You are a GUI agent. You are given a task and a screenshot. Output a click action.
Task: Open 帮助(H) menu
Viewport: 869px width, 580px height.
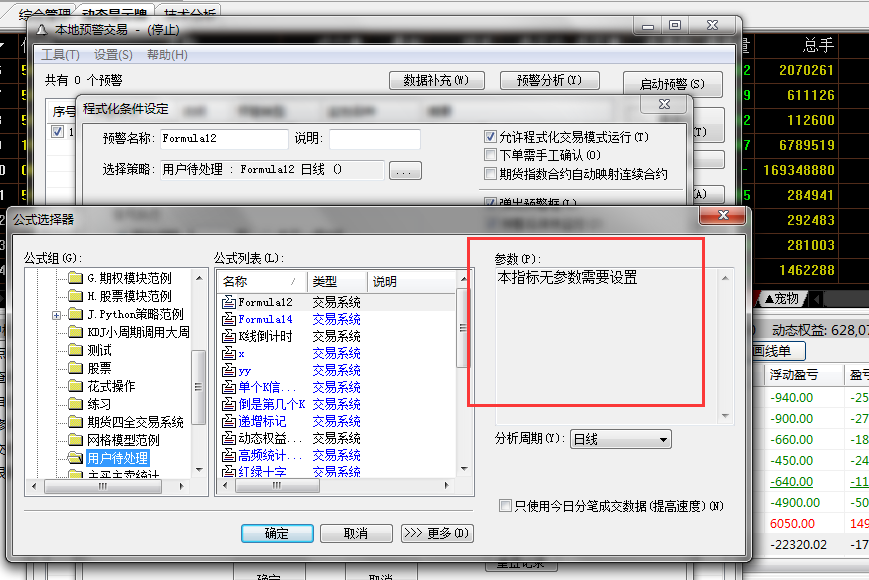(167, 55)
